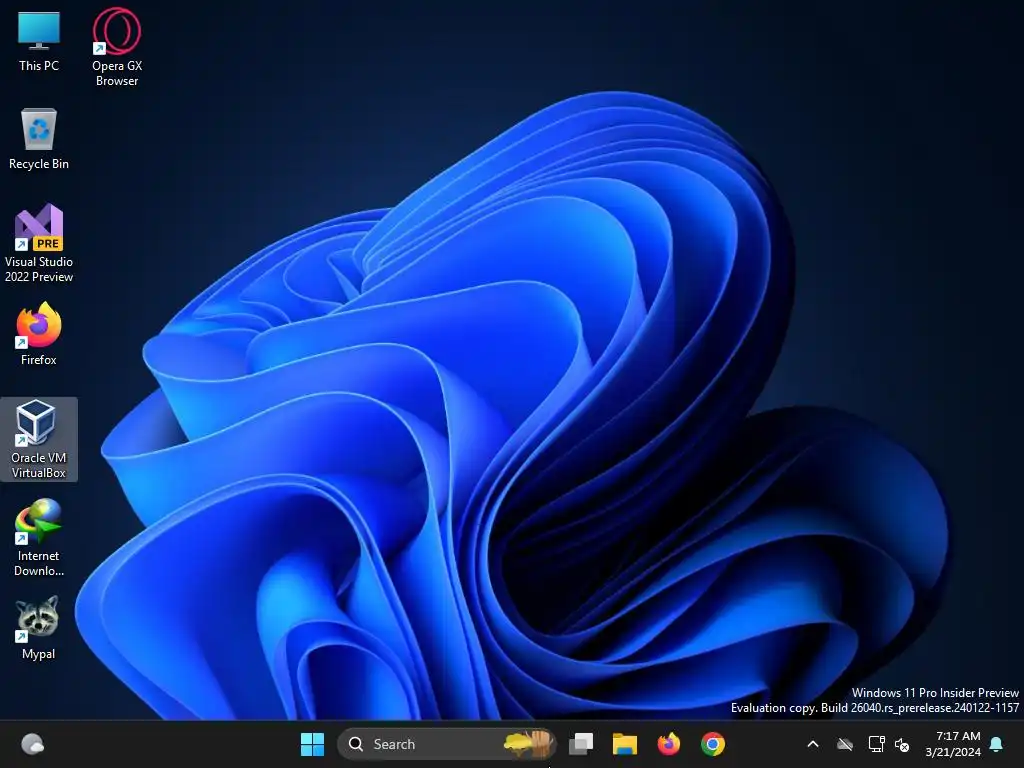Screen dimensions: 1024x768
Task: Launch File Explorer from the taskbar
Action: 624,744
